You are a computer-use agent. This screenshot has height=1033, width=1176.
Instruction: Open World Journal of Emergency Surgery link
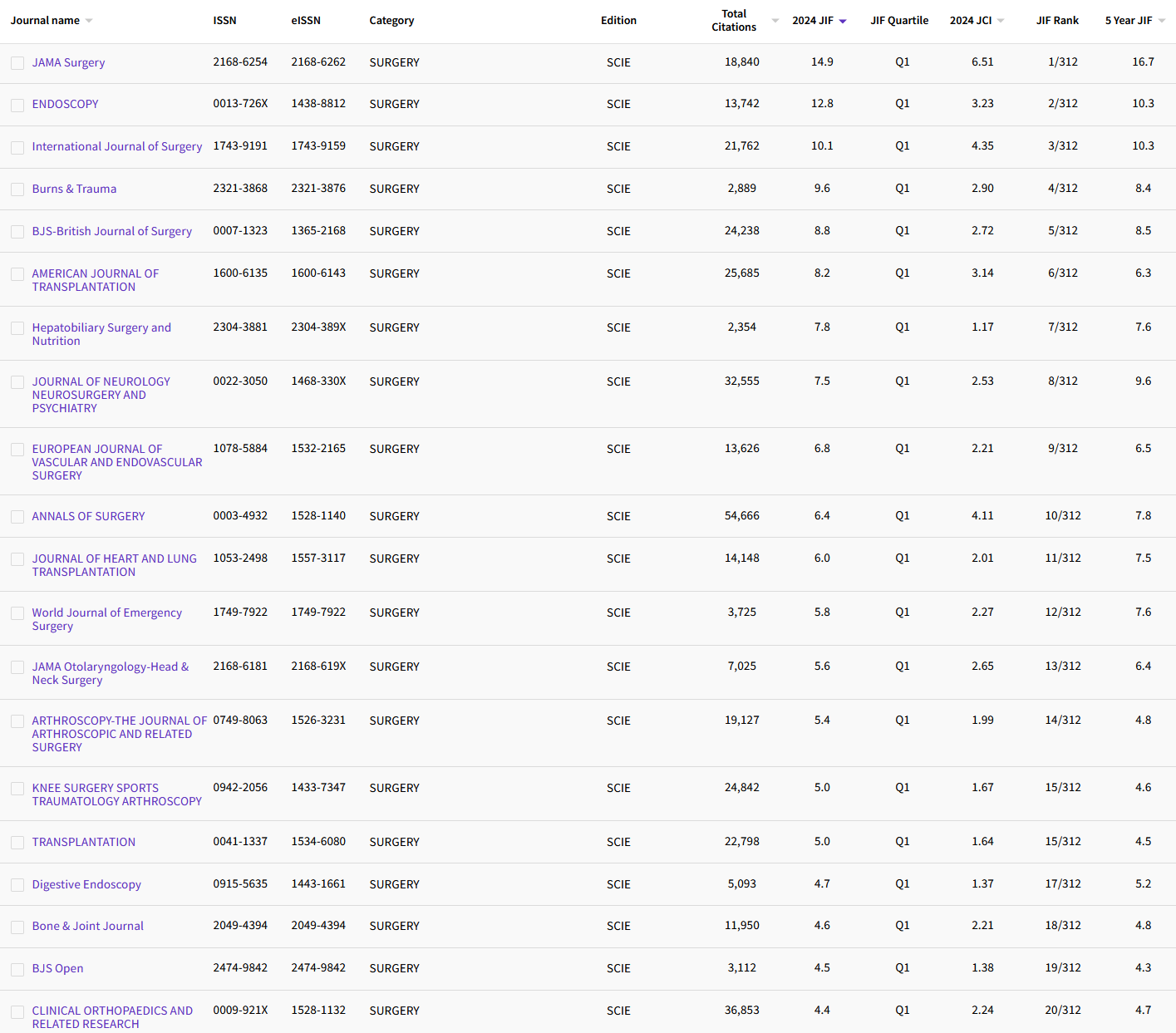(x=107, y=619)
